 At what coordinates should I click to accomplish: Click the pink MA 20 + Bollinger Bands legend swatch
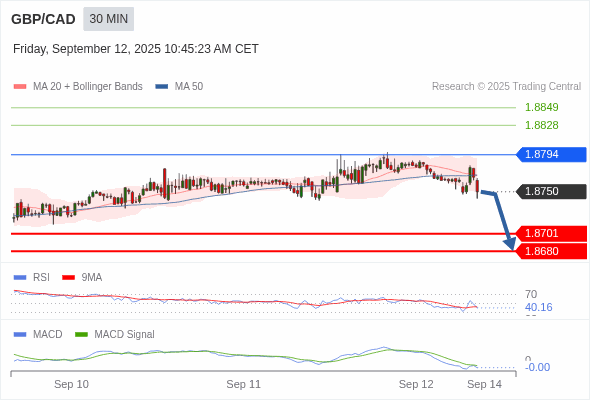click(x=20, y=87)
